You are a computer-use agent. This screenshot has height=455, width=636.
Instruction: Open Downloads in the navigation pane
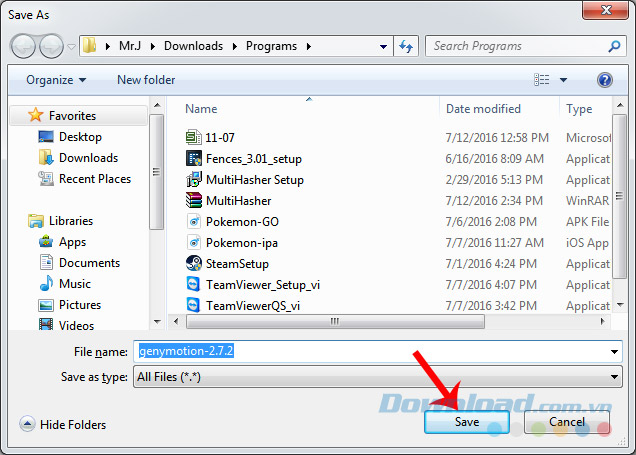pos(88,158)
